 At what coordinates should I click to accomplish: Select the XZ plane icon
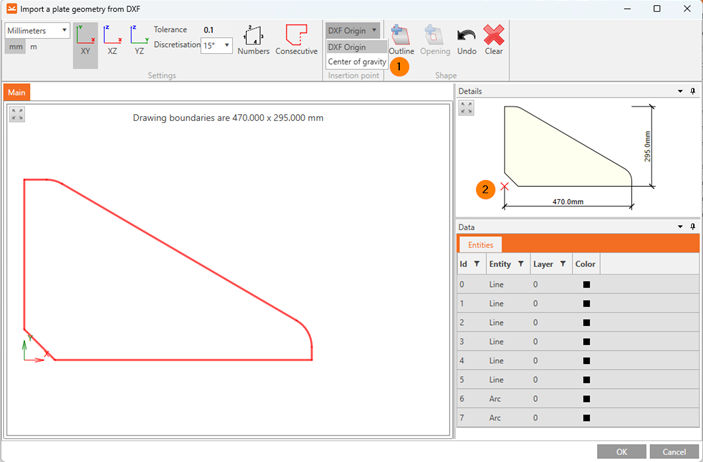point(112,40)
